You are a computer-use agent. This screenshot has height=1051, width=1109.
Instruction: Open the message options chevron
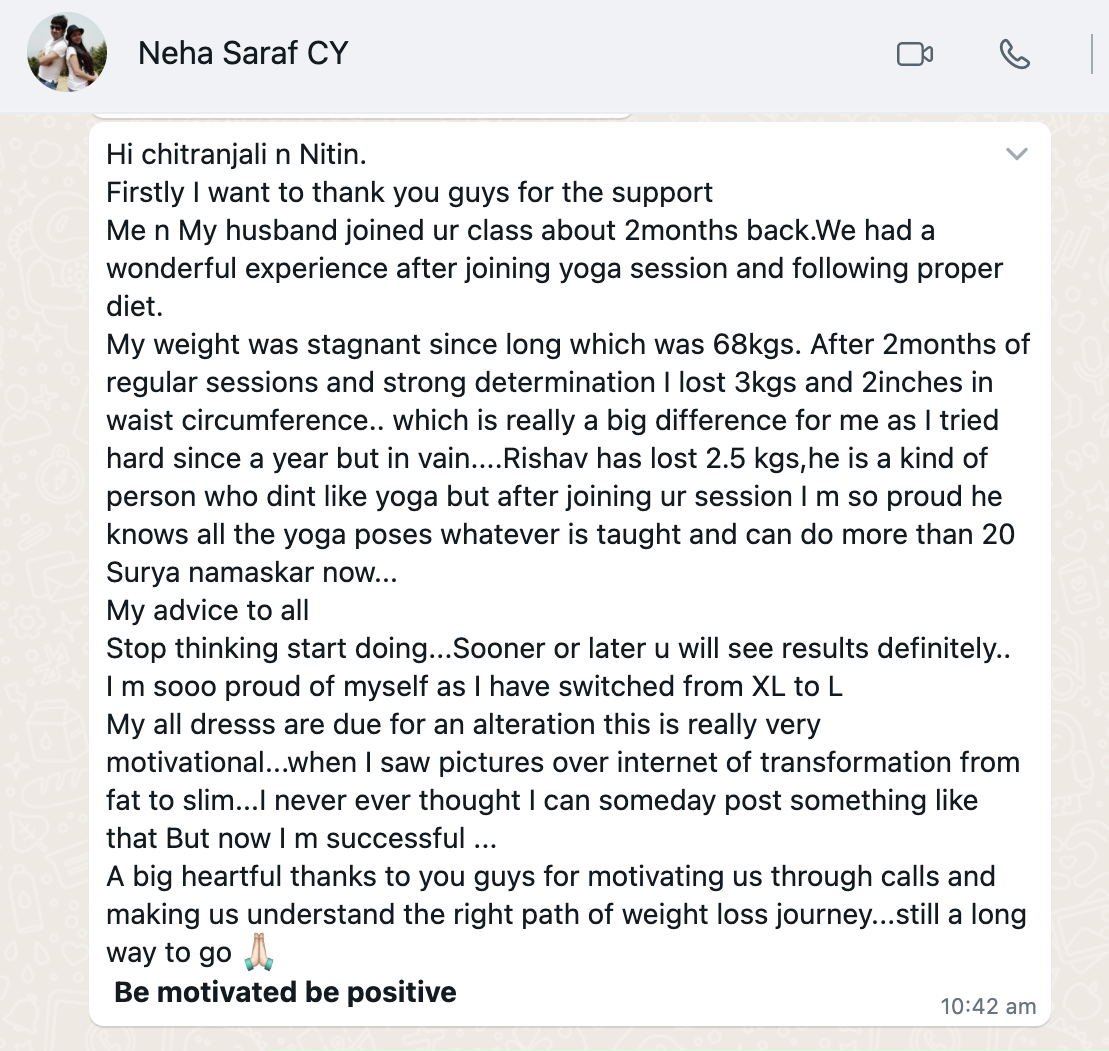[x=1016, y=154]
